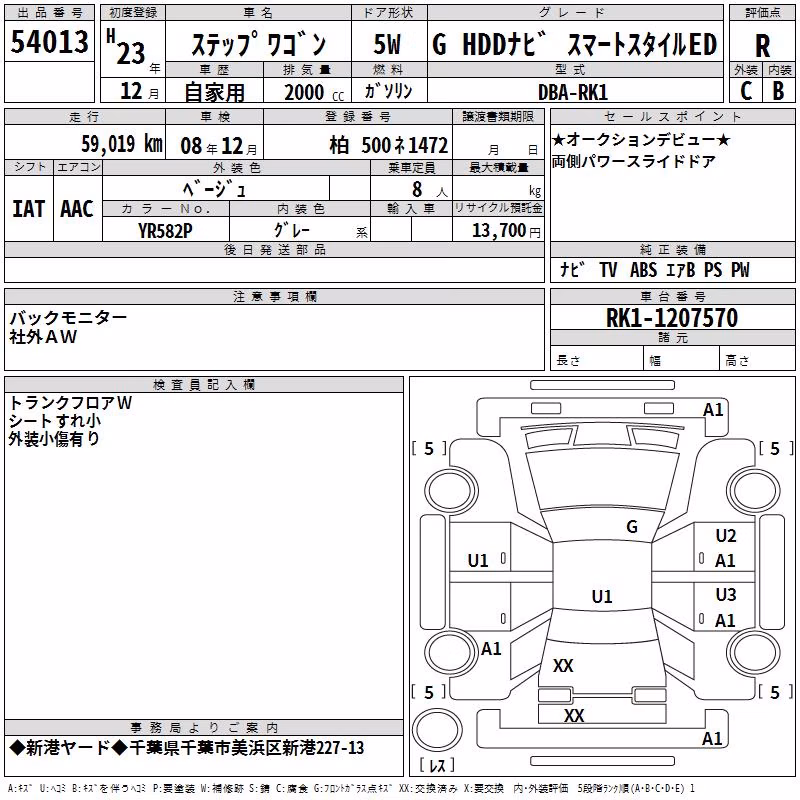Click the interior color グレー

tap(292, 230)
